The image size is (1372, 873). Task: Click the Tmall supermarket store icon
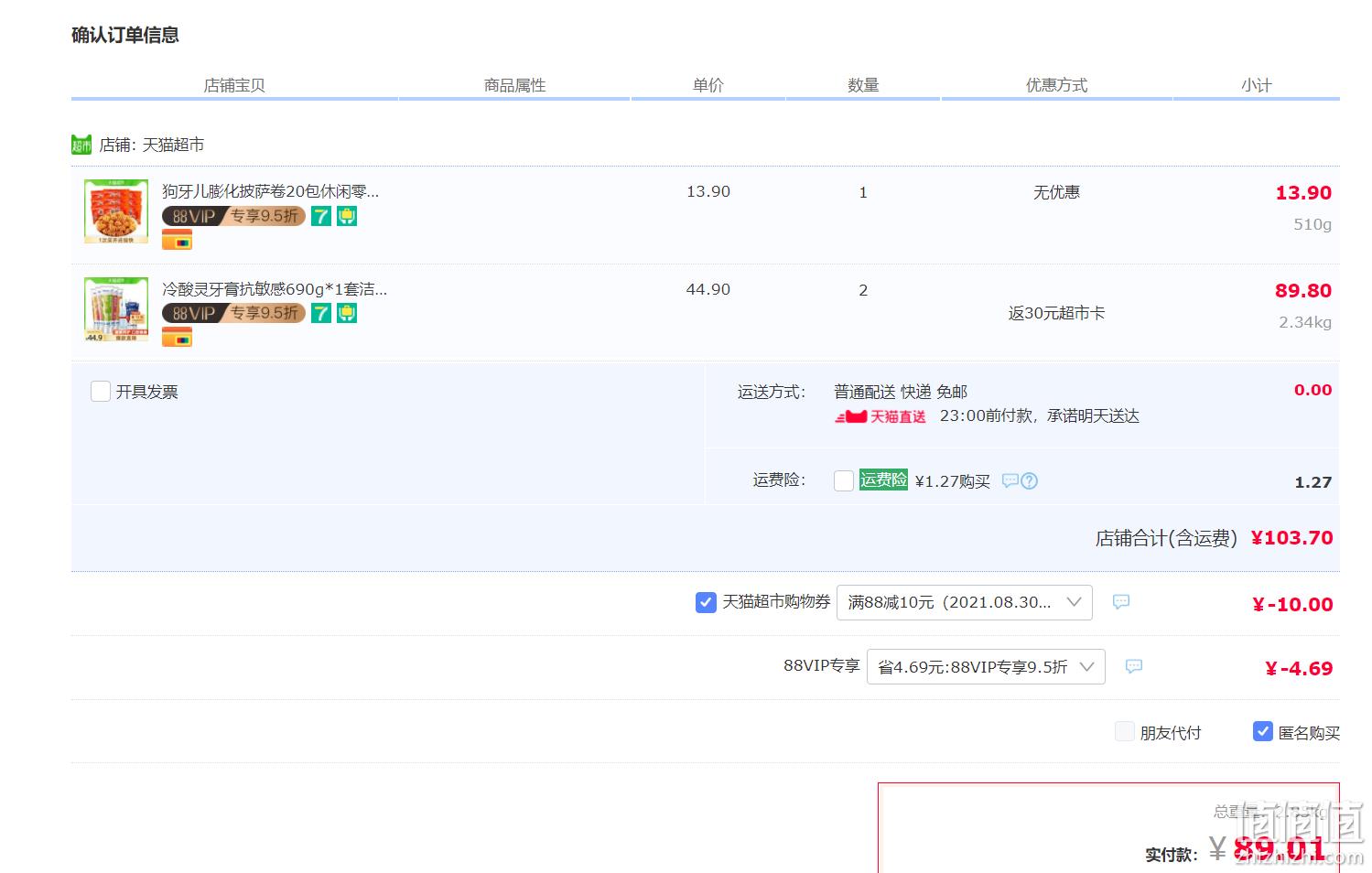tap(81, 145)
